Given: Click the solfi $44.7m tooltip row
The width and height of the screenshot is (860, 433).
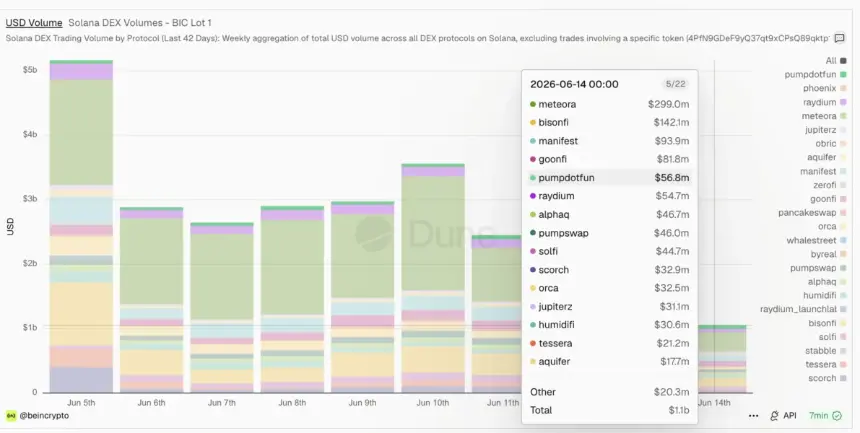Looking at the screenshot, I should pos(609,251).
